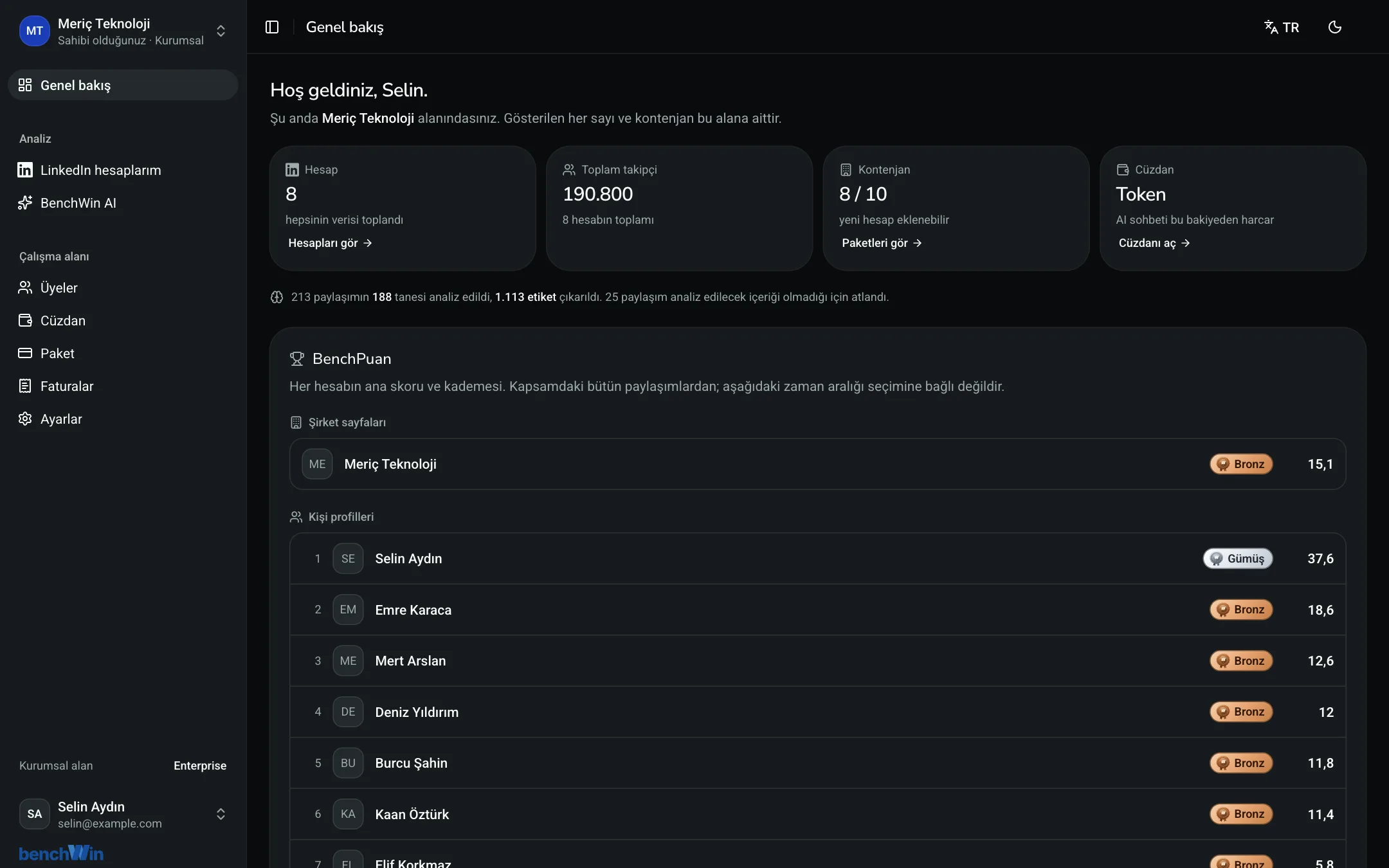Open Emre Karaca profile row
Viewport: 1389px width, 868px height.
click(817, 610)
